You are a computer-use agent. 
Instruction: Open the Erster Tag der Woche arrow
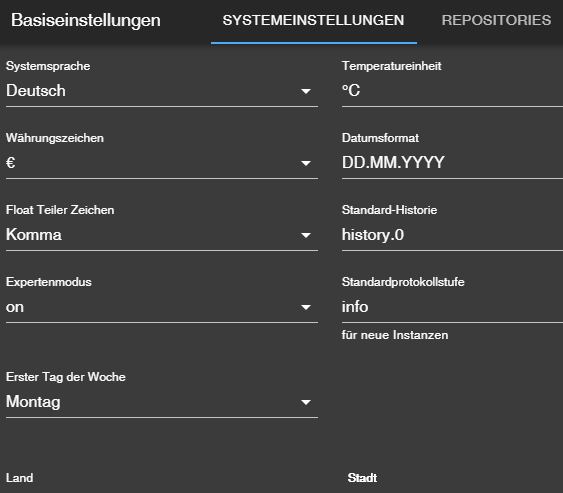[x=306, y=403]
